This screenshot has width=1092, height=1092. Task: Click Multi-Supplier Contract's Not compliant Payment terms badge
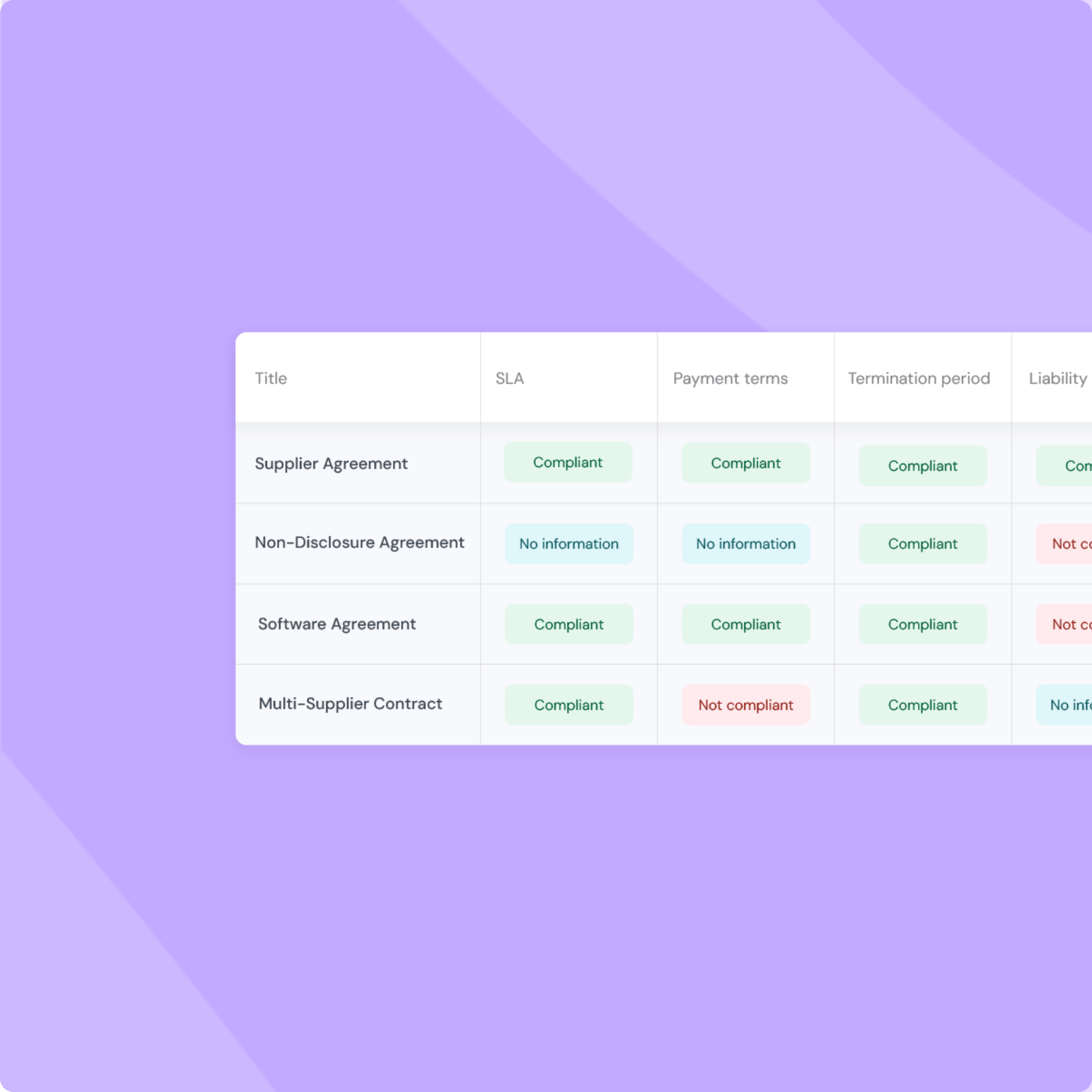[x=746, y=705]
